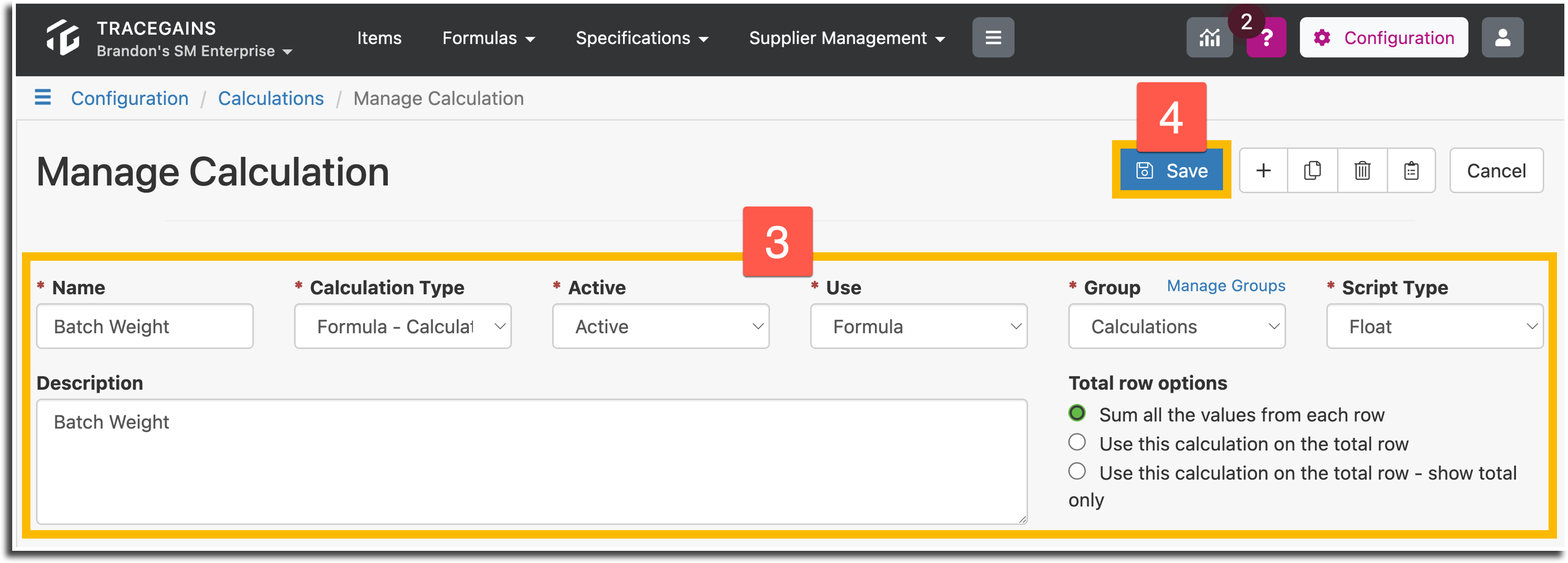Open the Items menu
The width and height of the screenshot is (1568, 563).
[379, 38]
